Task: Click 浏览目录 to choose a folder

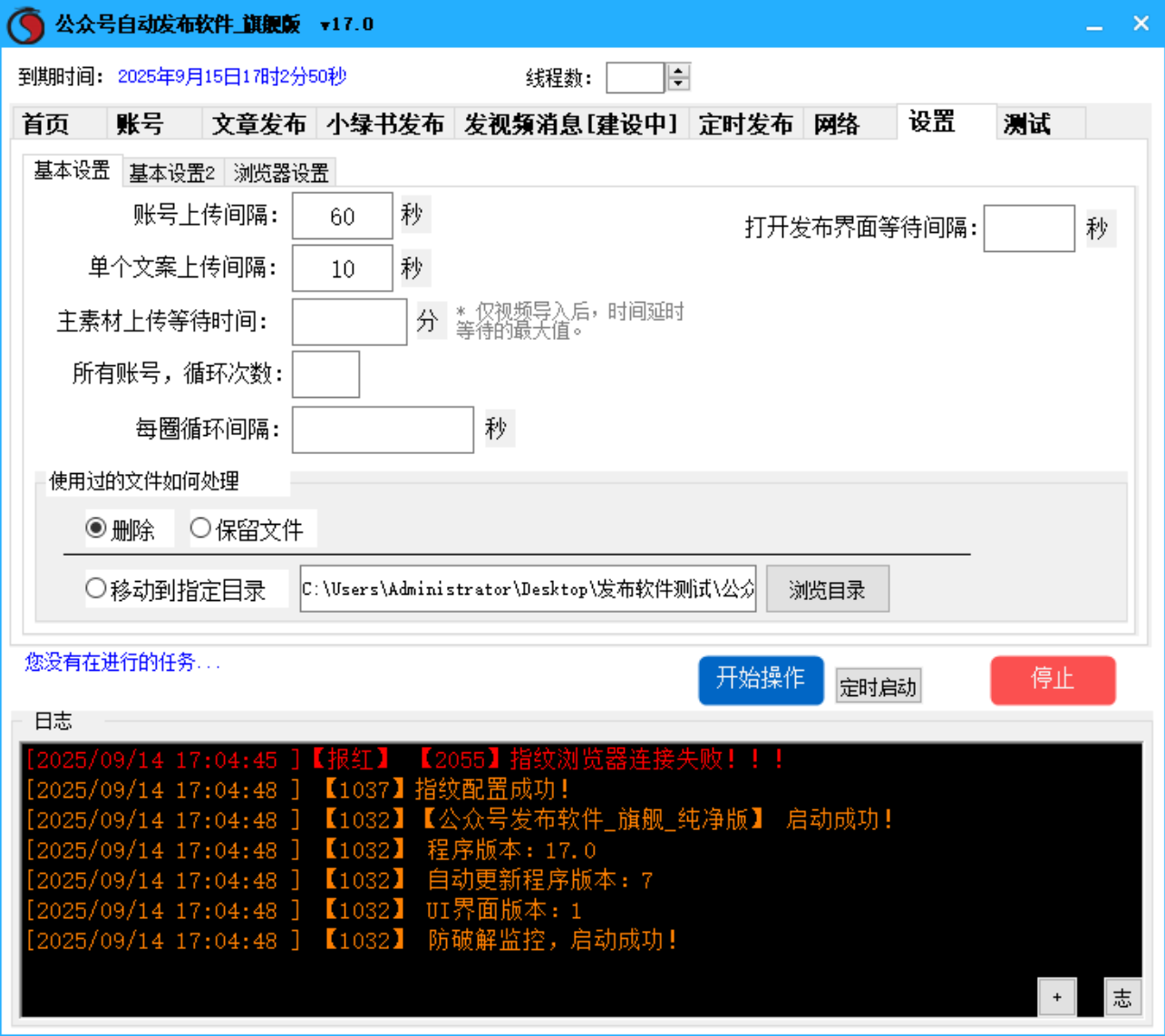Action: [x=827, y=588]
